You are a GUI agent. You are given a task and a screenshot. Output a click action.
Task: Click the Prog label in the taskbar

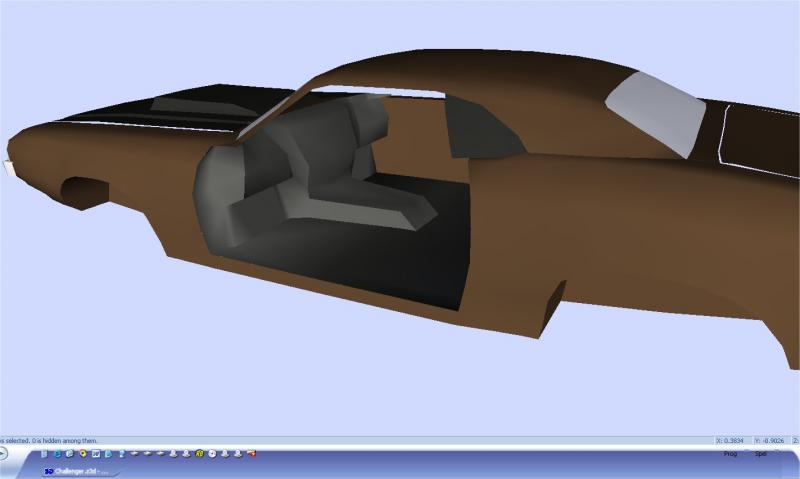pos(731,454)
